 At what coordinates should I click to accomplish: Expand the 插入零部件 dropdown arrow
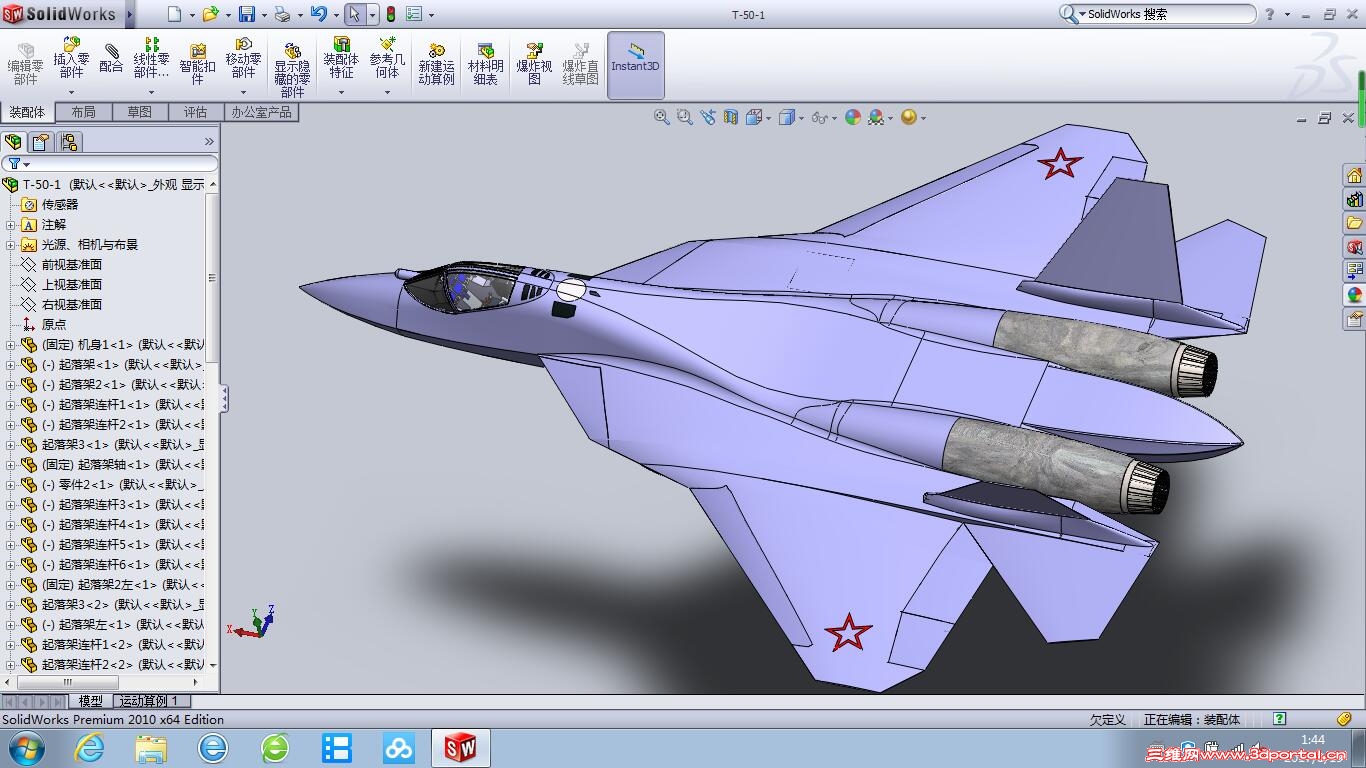(x=71, y=92)
